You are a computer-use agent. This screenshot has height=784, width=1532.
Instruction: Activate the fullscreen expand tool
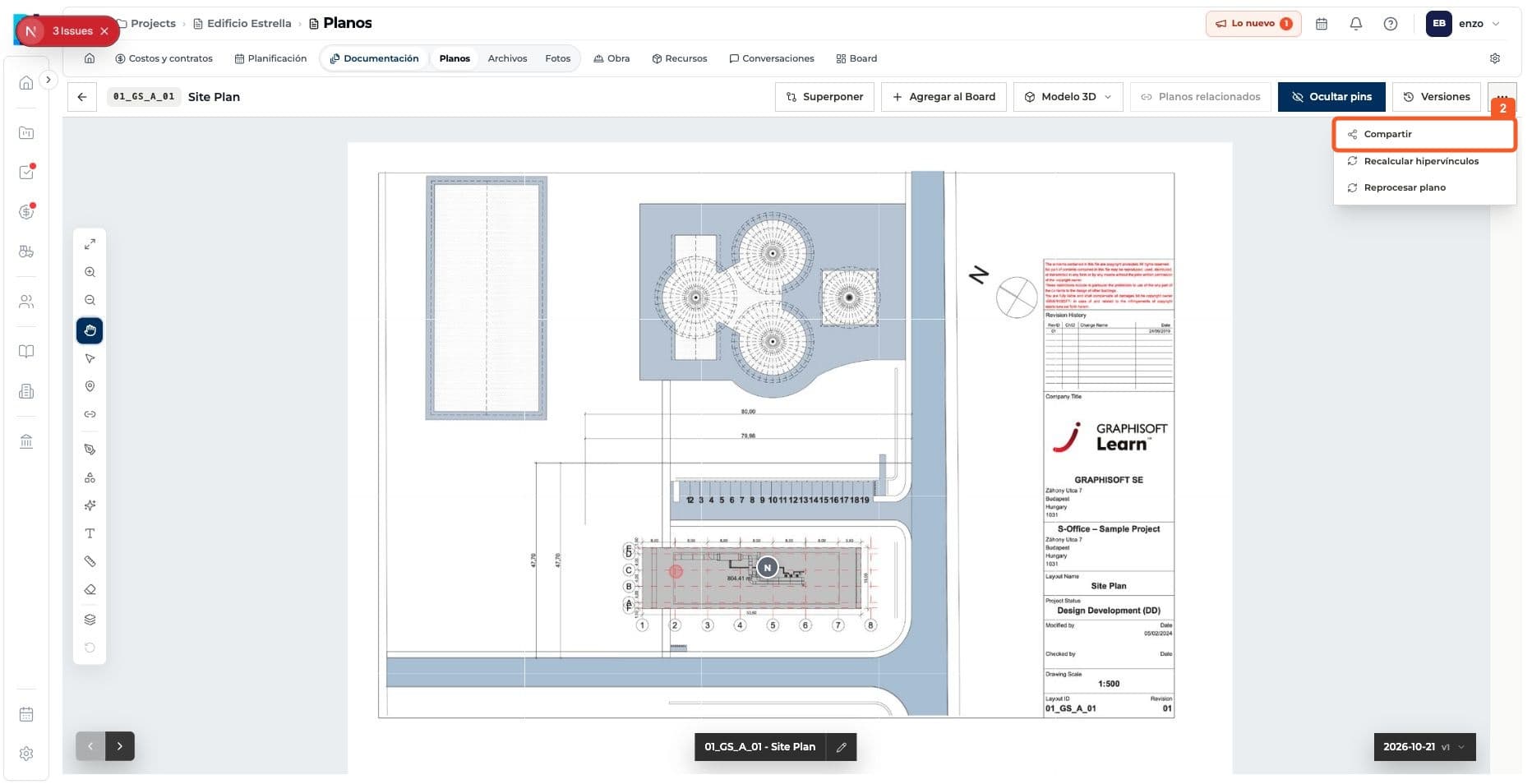(x=90, y=244)
